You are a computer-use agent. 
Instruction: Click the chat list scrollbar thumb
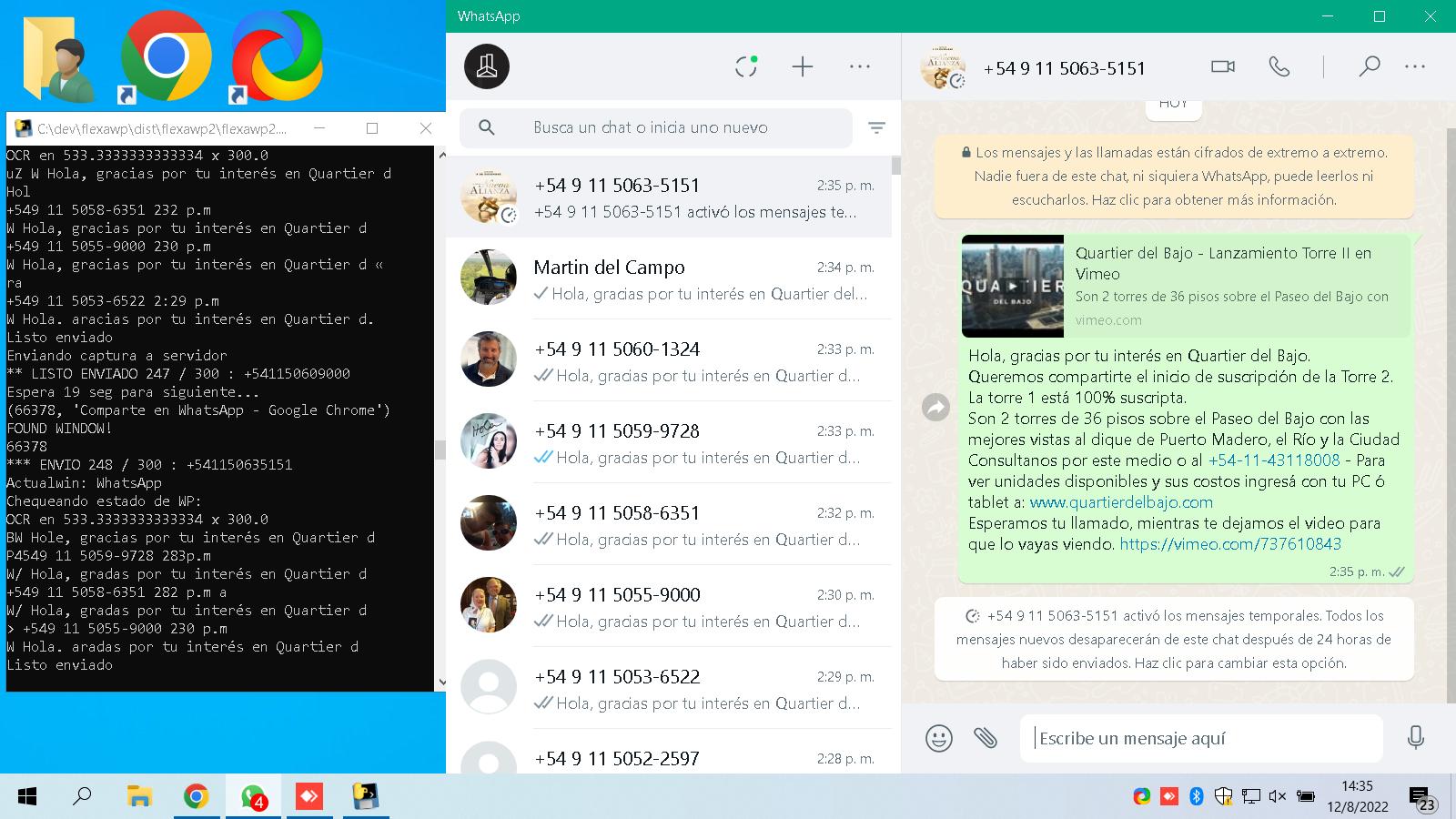pos(896,166)
